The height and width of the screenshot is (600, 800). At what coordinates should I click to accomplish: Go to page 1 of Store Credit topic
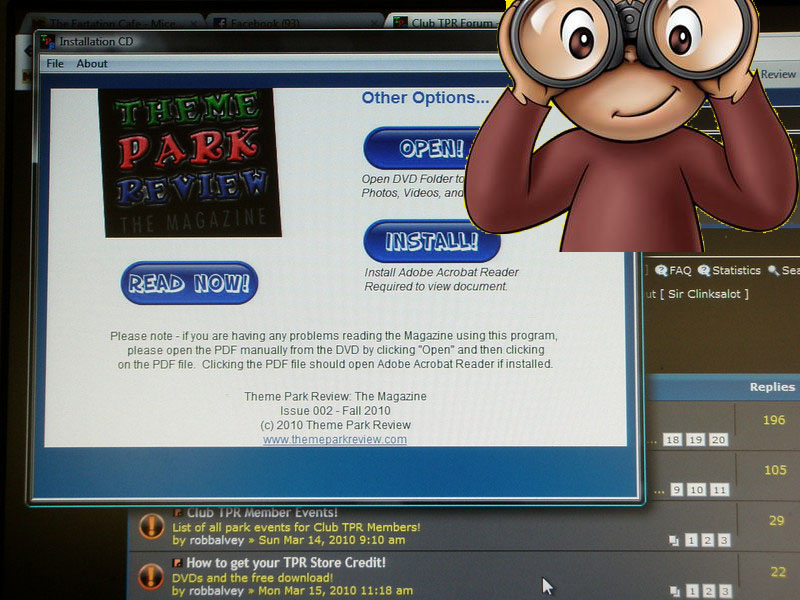692,591
